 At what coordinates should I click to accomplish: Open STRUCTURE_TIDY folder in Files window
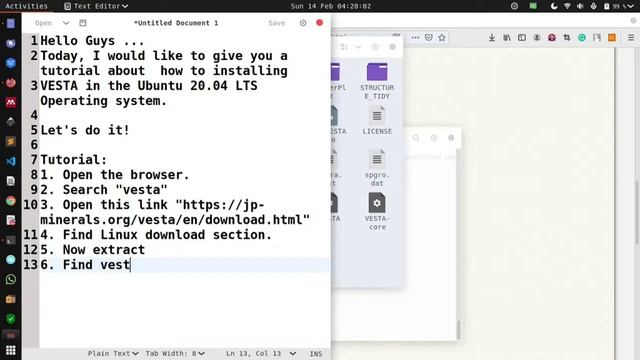(x=377, y=81)
